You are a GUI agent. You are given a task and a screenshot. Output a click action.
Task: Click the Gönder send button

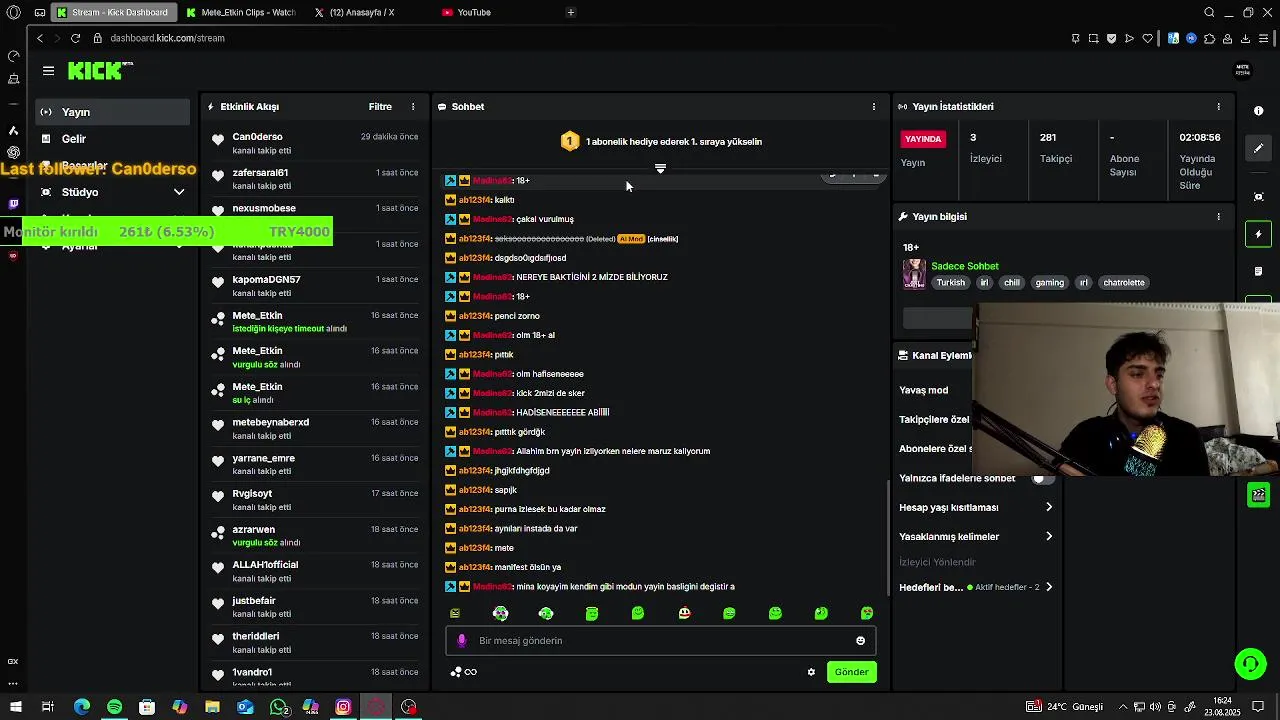[851, 672]
